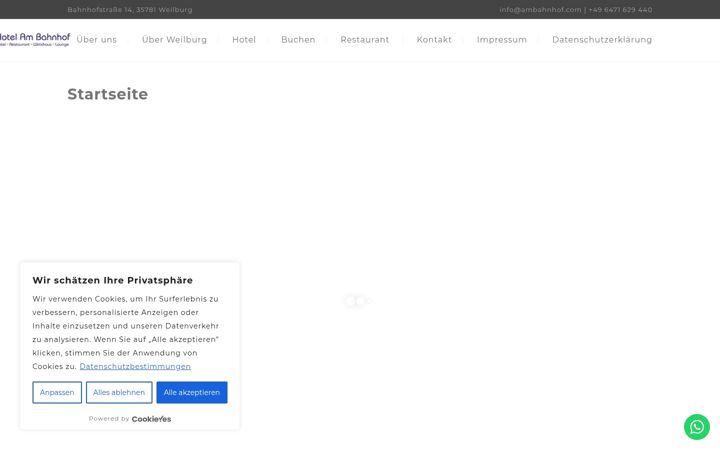
Task: Click the Startseite heading
Action: click(x=107, y=94)
